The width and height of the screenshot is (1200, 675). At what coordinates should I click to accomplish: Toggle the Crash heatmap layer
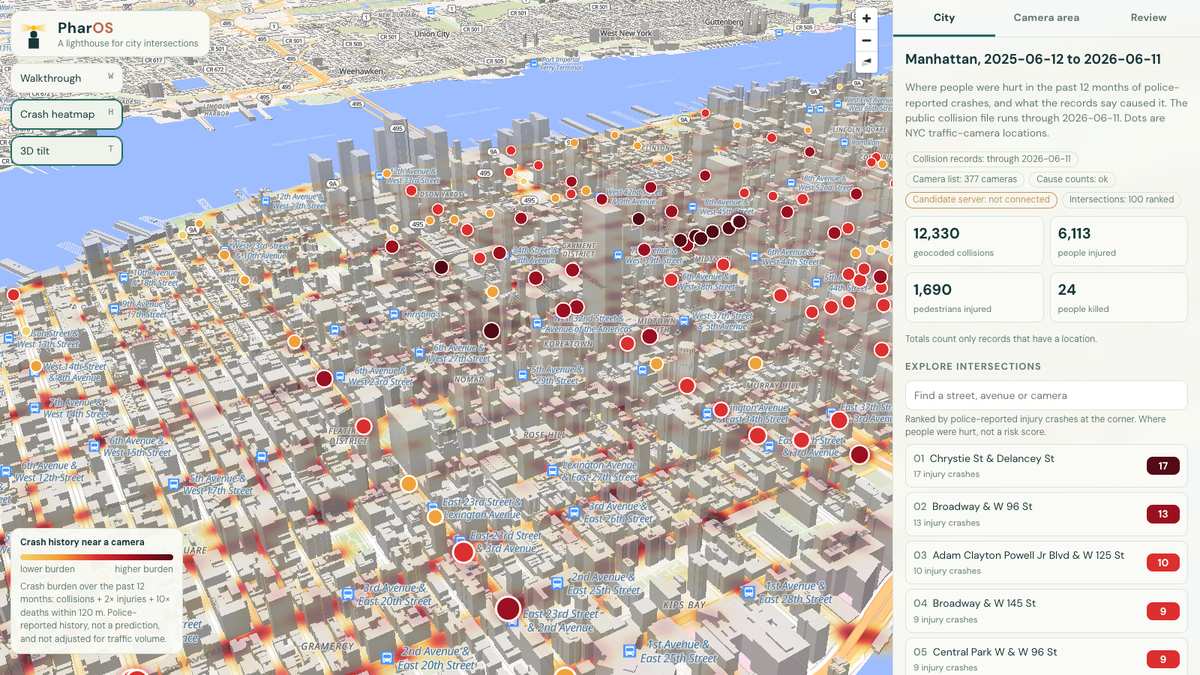(67, 114)
